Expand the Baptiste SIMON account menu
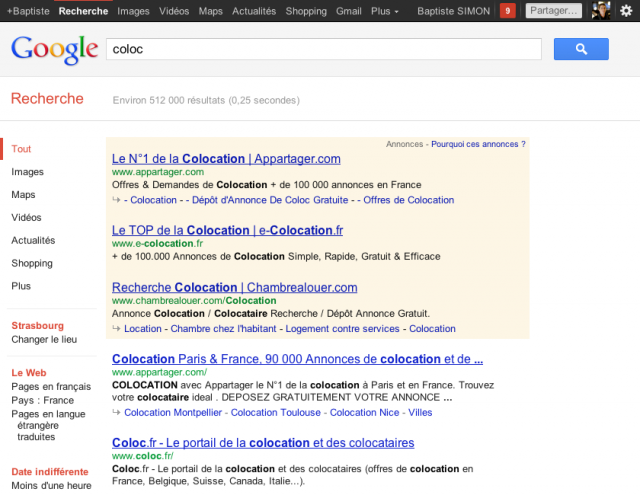Image resolution: width=640 pixels, height=495 pixels. tap(453, 11)
